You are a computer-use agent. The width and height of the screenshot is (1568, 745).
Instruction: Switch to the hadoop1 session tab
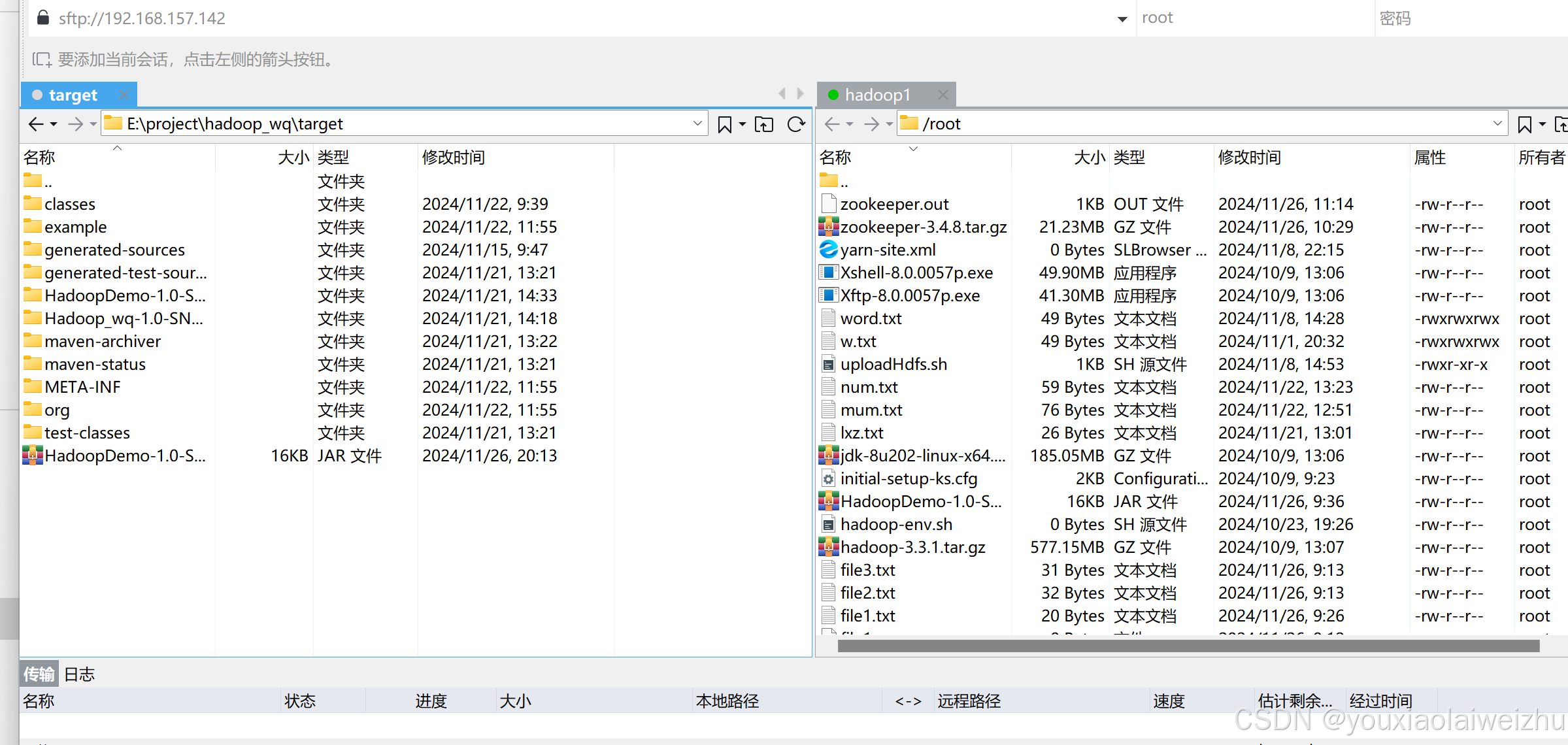tap(877, 95)
